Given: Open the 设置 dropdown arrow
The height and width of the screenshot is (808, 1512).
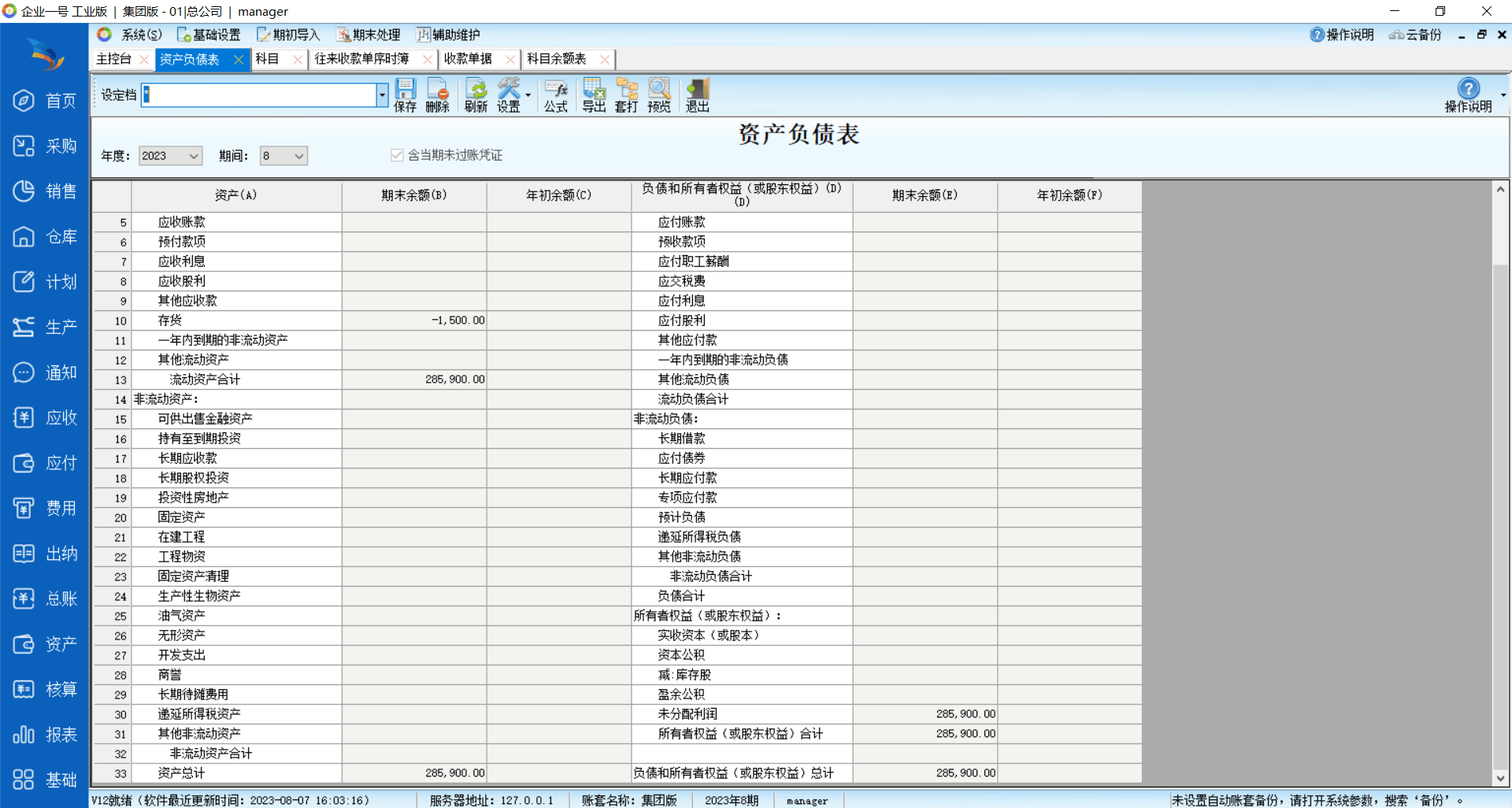Looking at the screenshot, I should click(528, 95).
